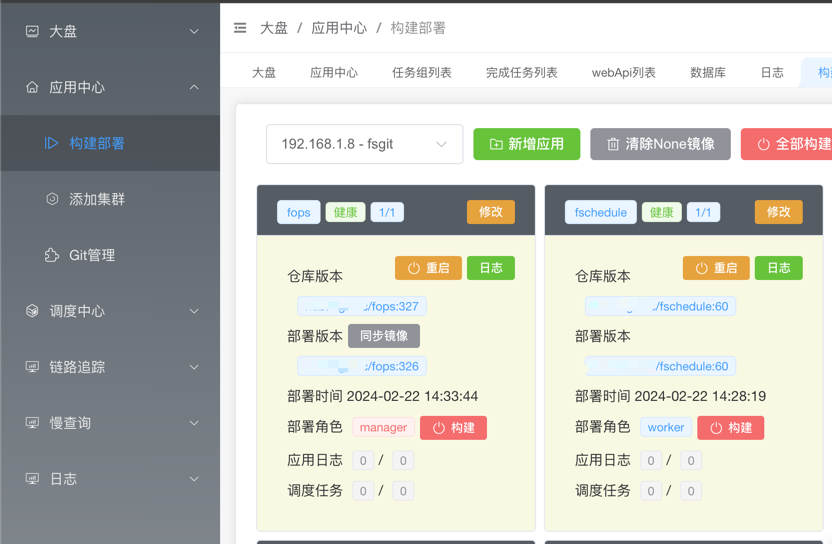The width and height of the screenshot is (832, 544).
Task: Click the power icon on fschedule 重启 button
Action: (701, 268)
